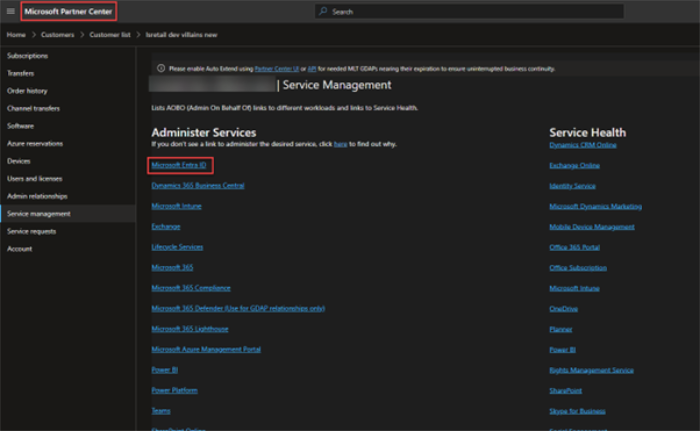Screen dimensions: 700x431
Task: Open Service requests in the sidebar
Action: click(x=31, y=231)
